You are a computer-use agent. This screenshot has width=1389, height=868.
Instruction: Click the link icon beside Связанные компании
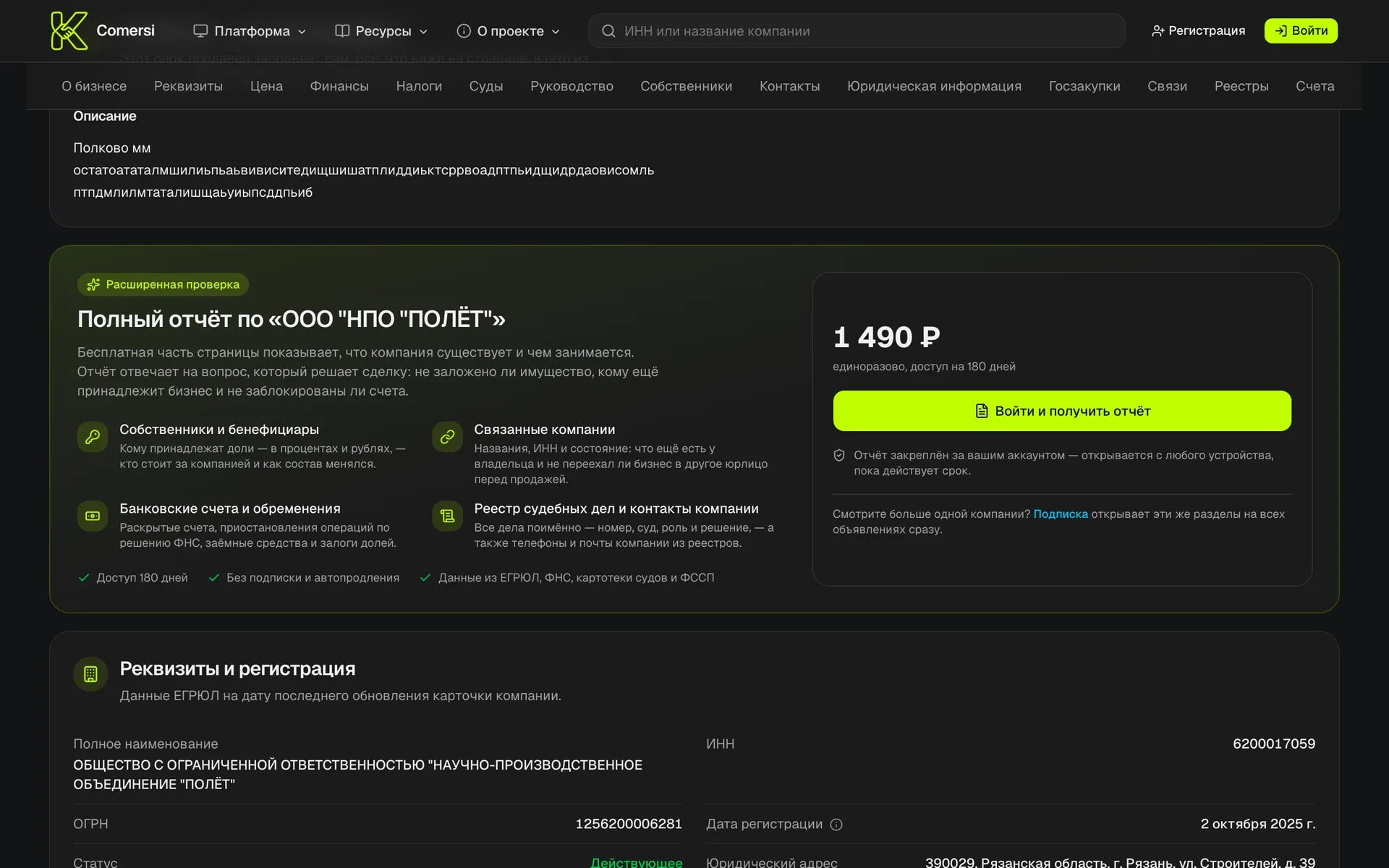(447, 437)
